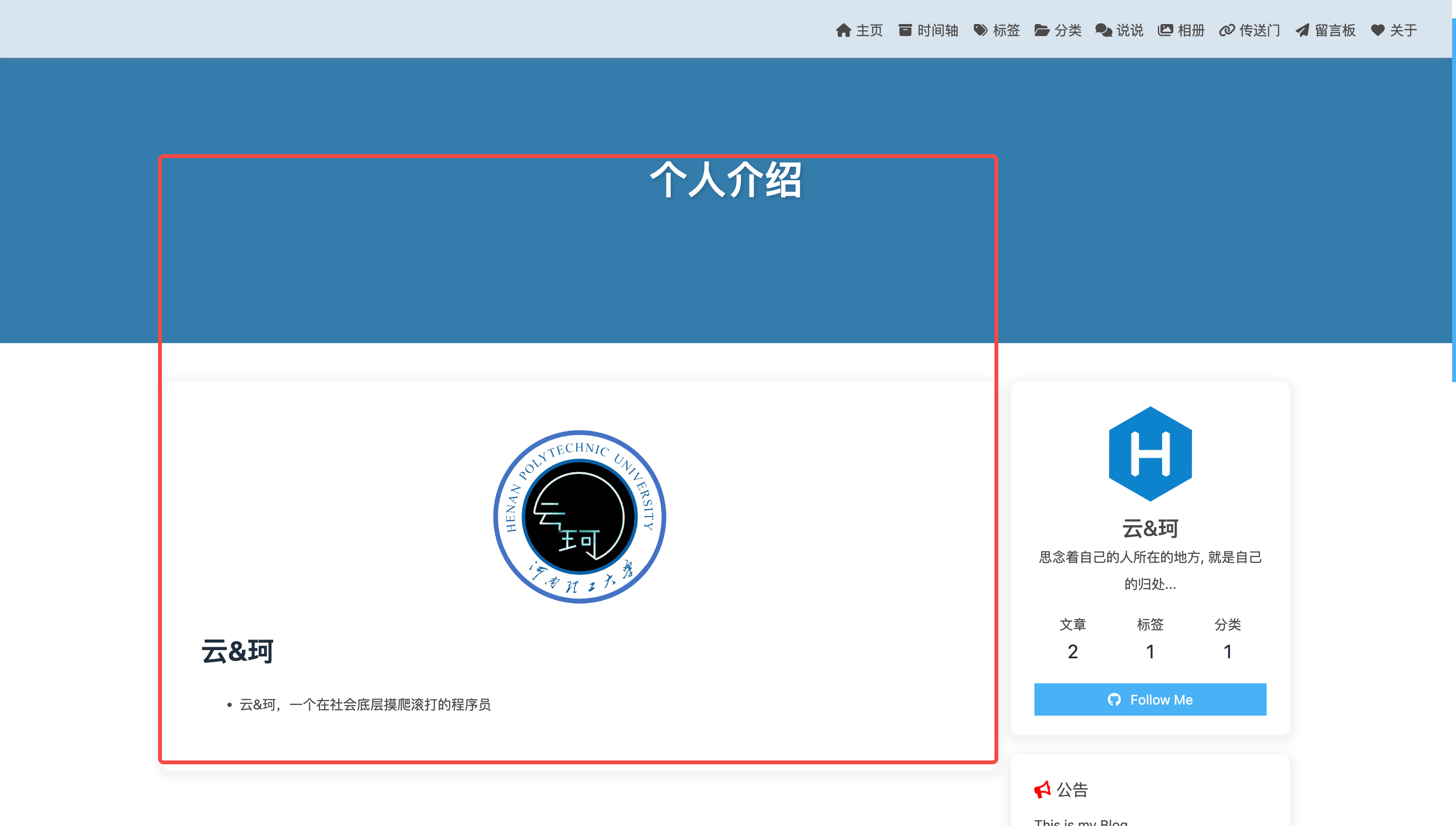
Task: Click the page scrollbar on right edge
Action: [x=1453, y=199]
